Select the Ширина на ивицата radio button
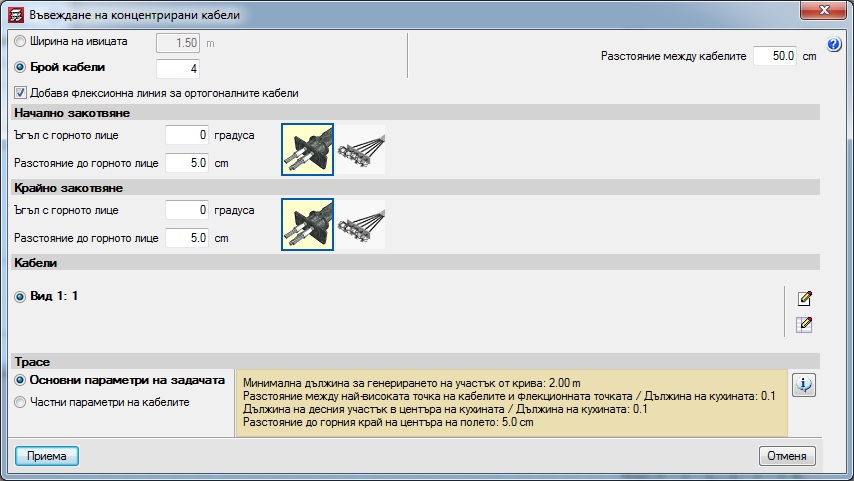 [x=20, y=41]
